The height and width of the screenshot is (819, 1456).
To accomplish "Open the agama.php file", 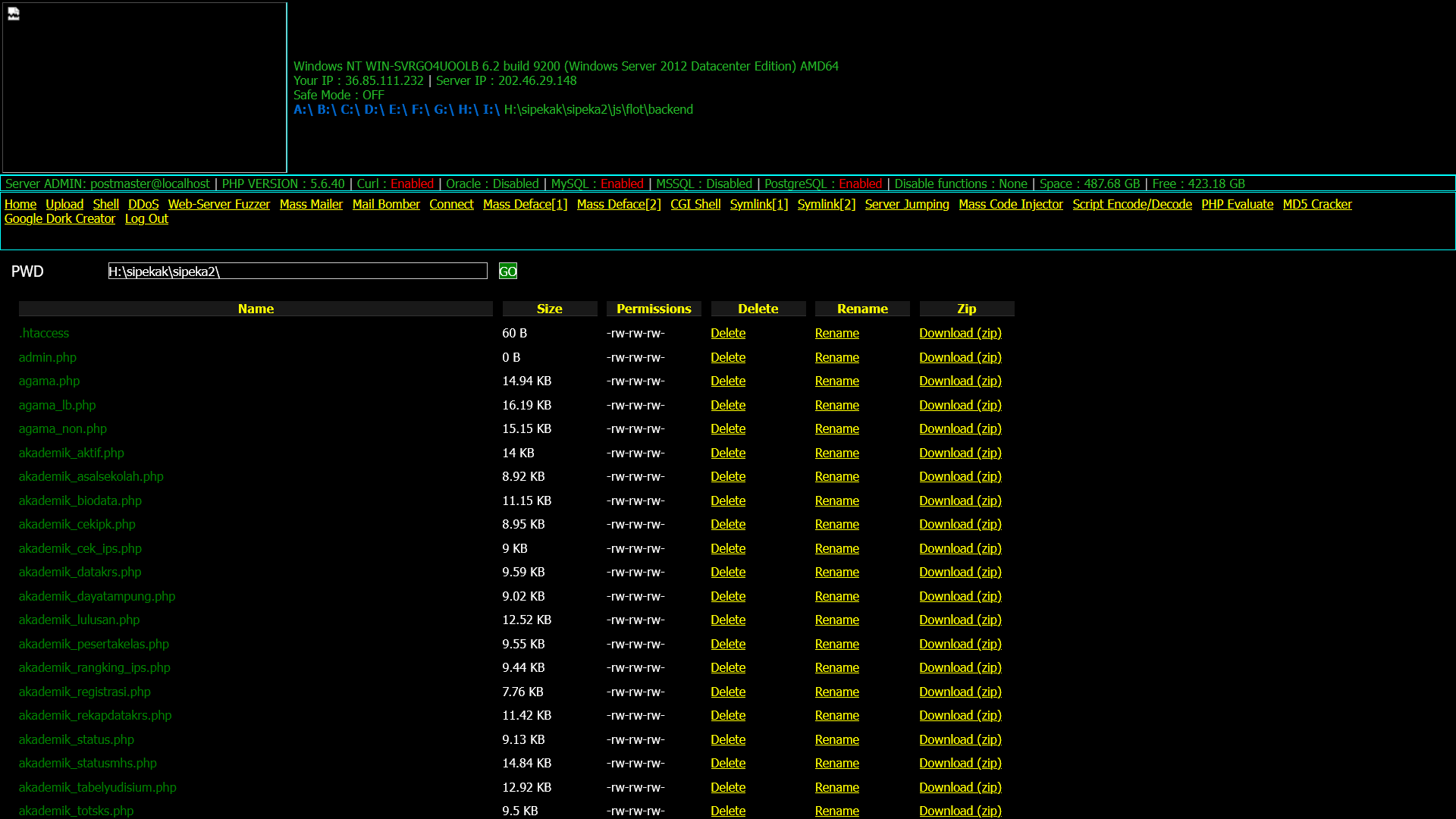I will [49, 381].
